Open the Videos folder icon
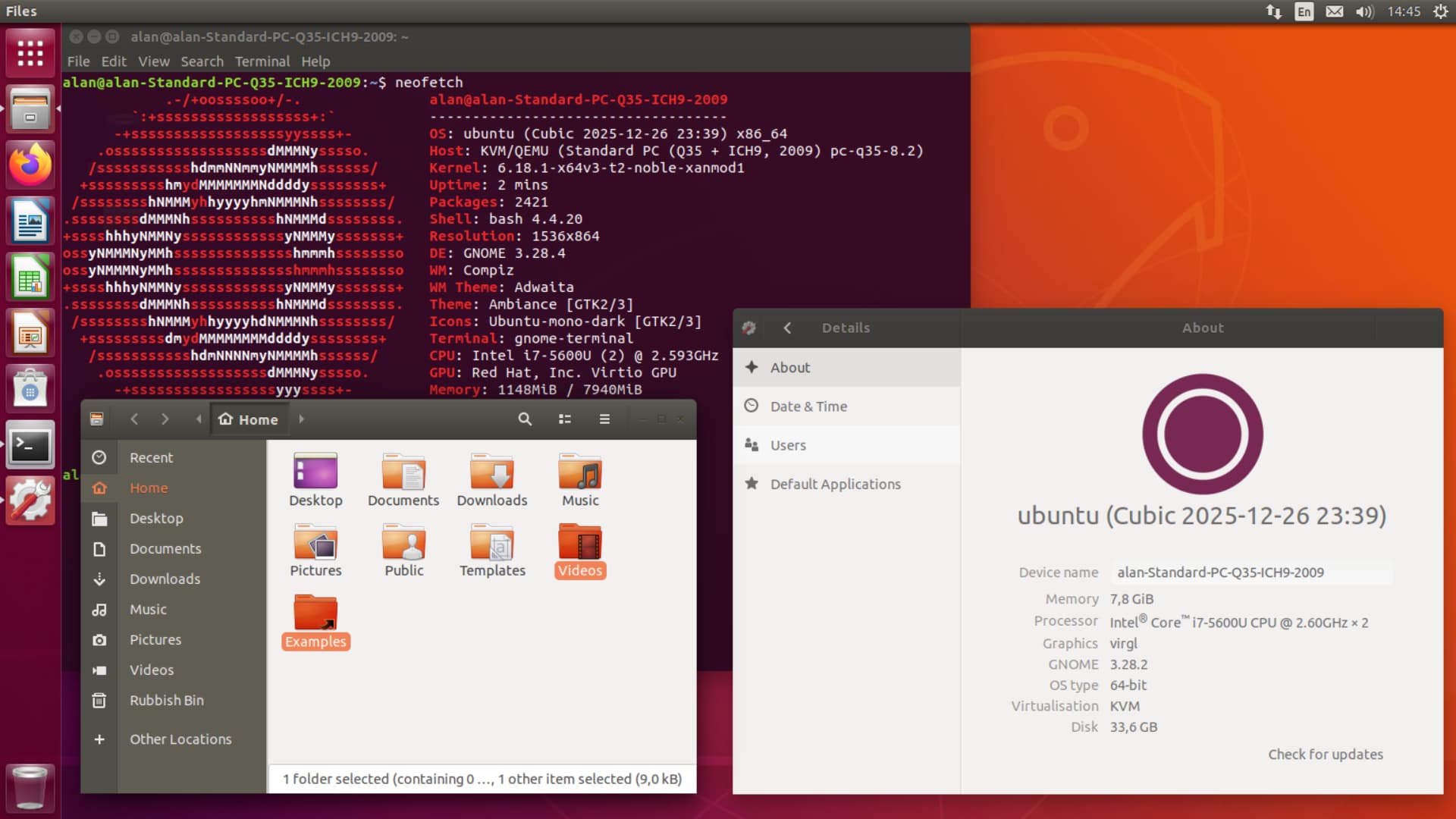This screenshot has width=1456, height=819. 580,543
